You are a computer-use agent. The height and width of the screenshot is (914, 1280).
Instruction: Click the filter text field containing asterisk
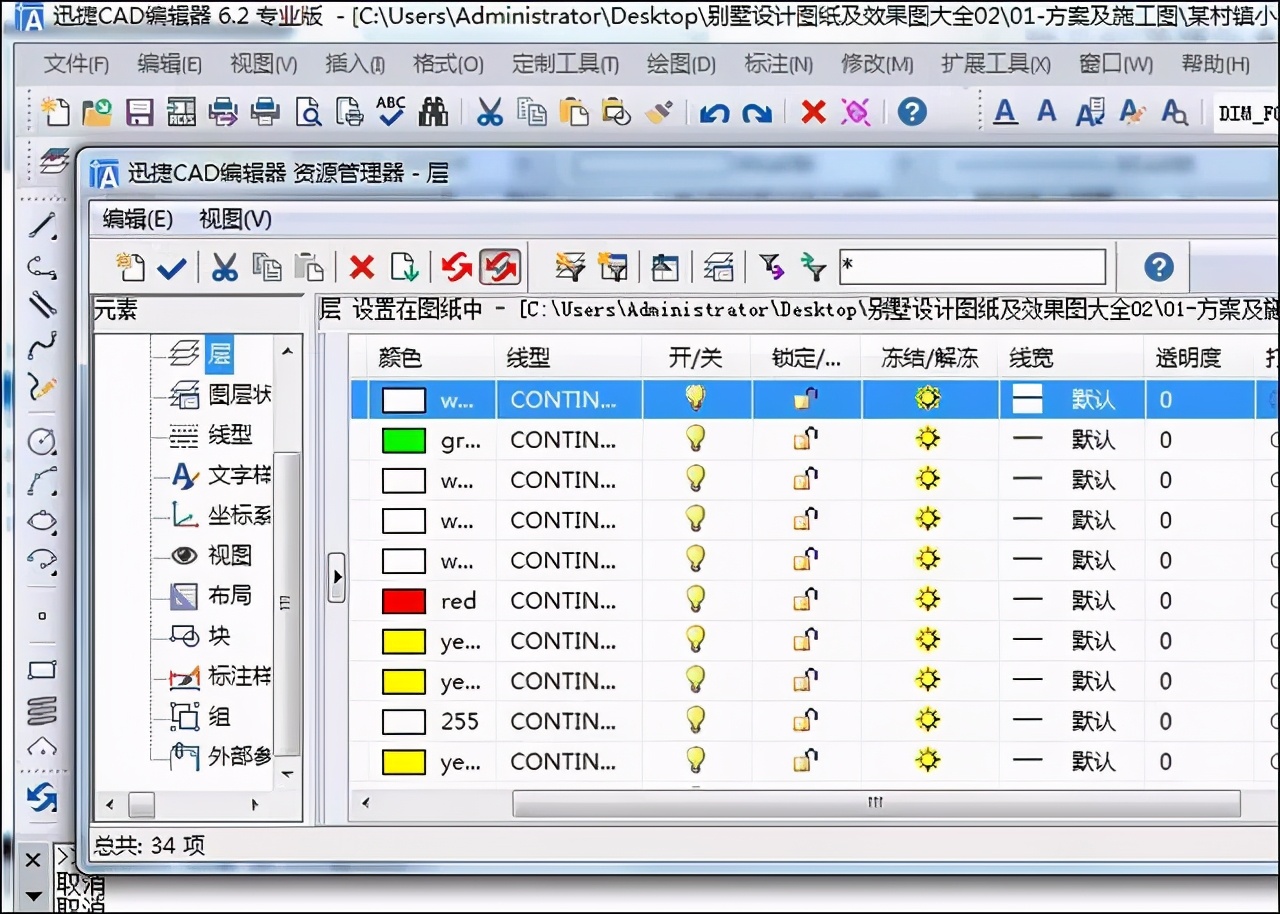[972, 267]
